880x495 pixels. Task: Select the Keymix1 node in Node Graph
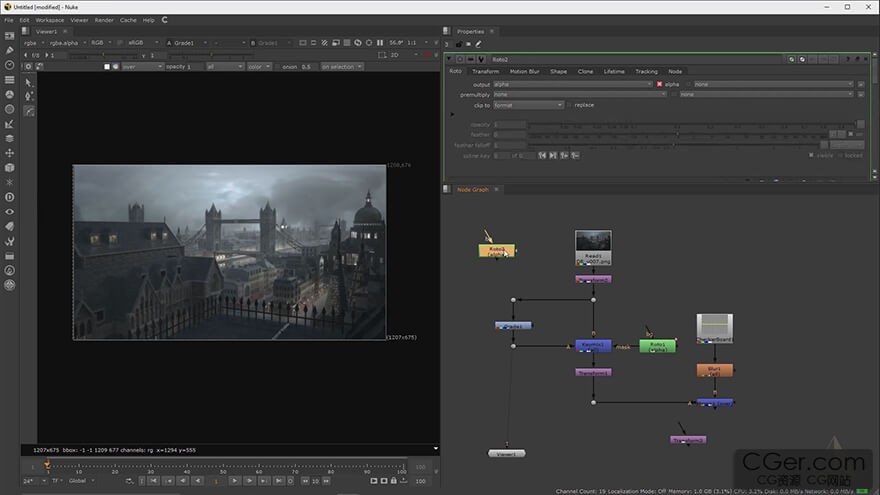tap(593, 346)
